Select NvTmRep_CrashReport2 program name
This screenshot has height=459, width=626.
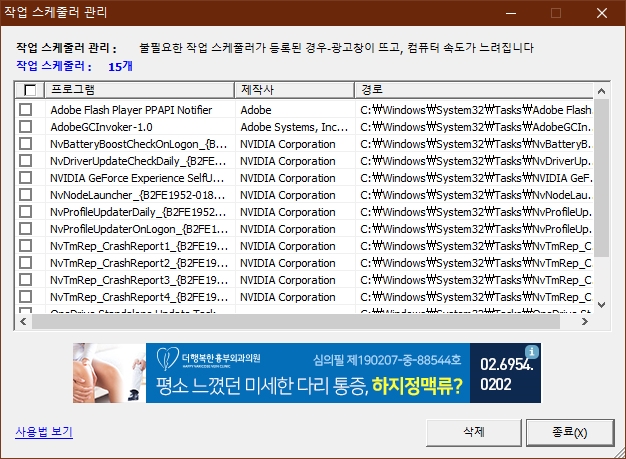coord(139,263)
